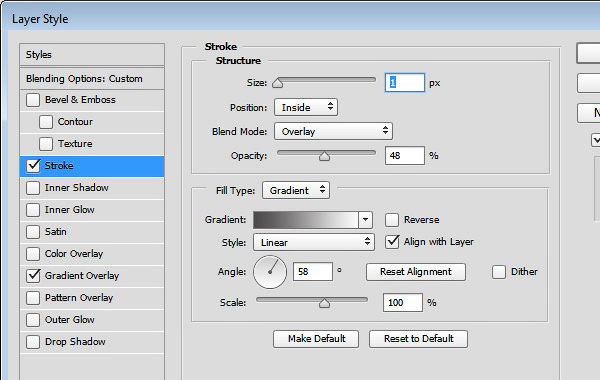Enable the Dither checkbox
This screenshot has height=380, width=600.
pyautogui.click(x=499, y=272)
